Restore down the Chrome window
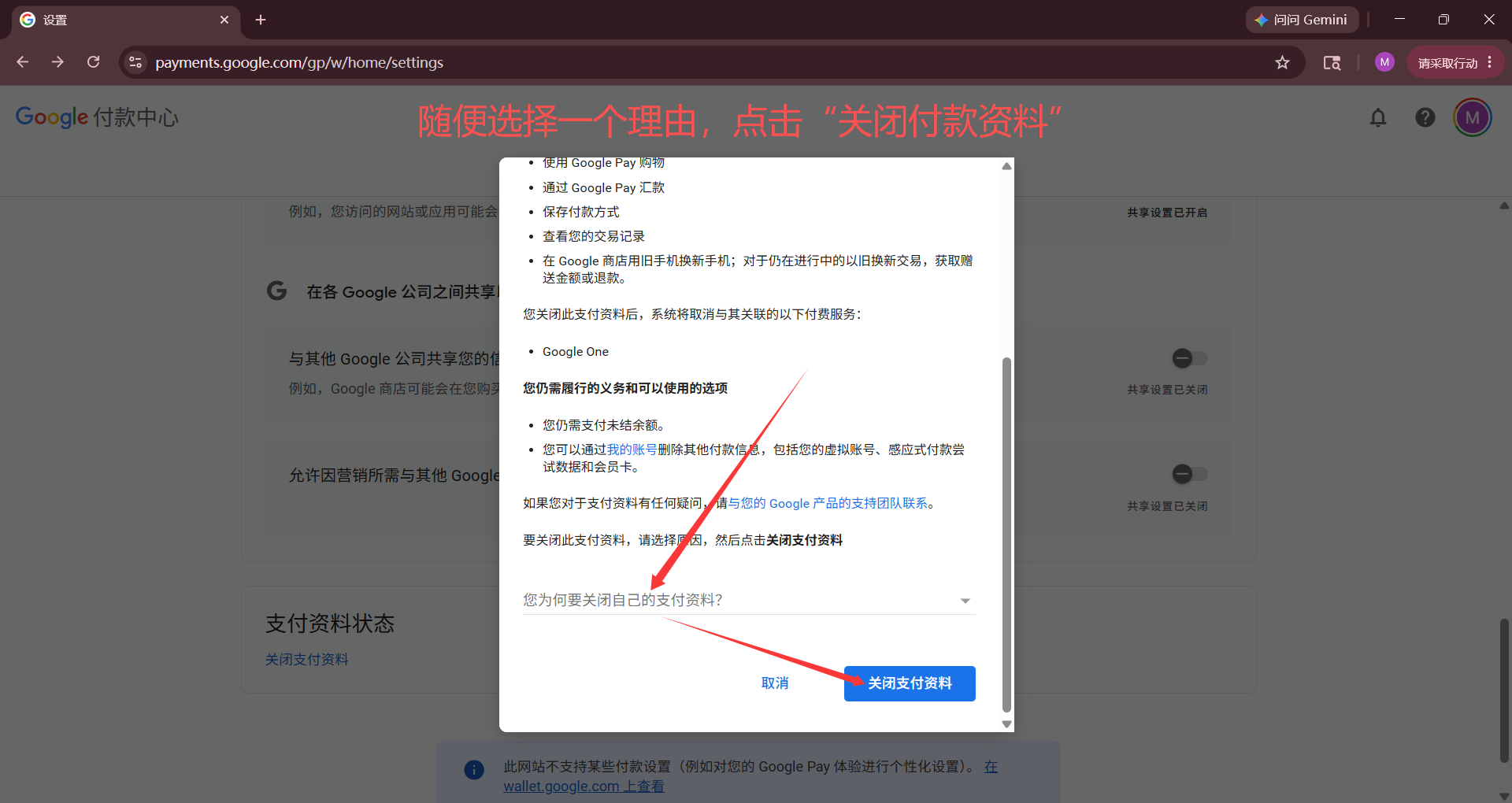Screen dimensions: 1512x803 tap(1443, 20)
